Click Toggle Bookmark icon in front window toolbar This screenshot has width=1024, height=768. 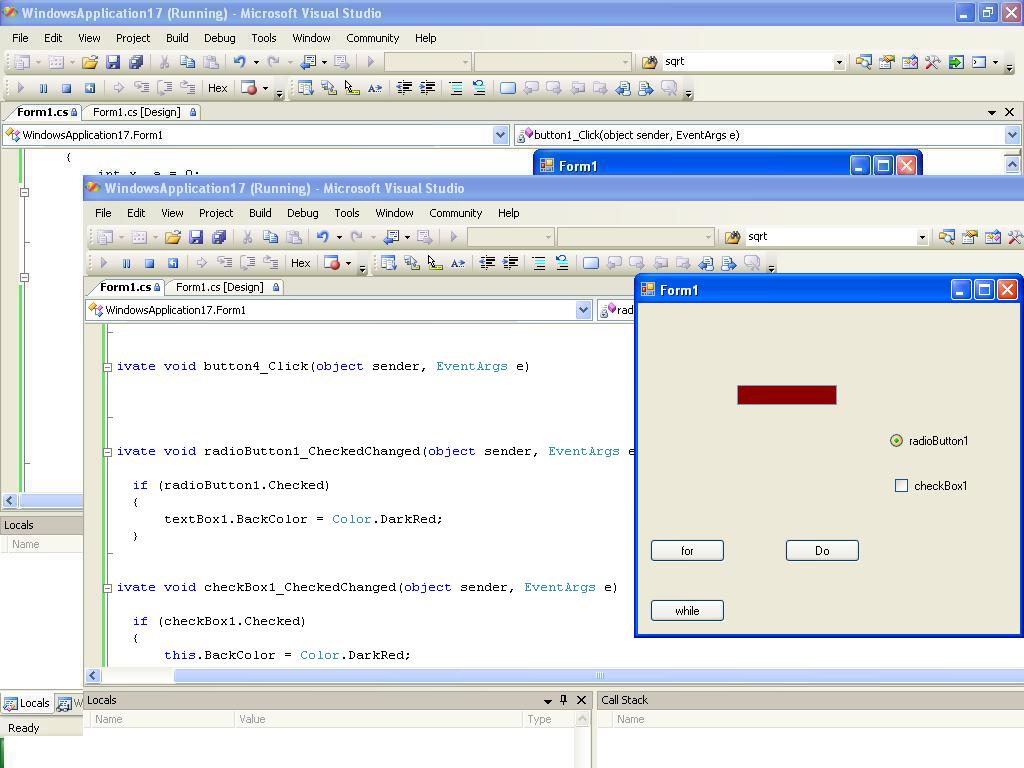click(x=590, y=263)
